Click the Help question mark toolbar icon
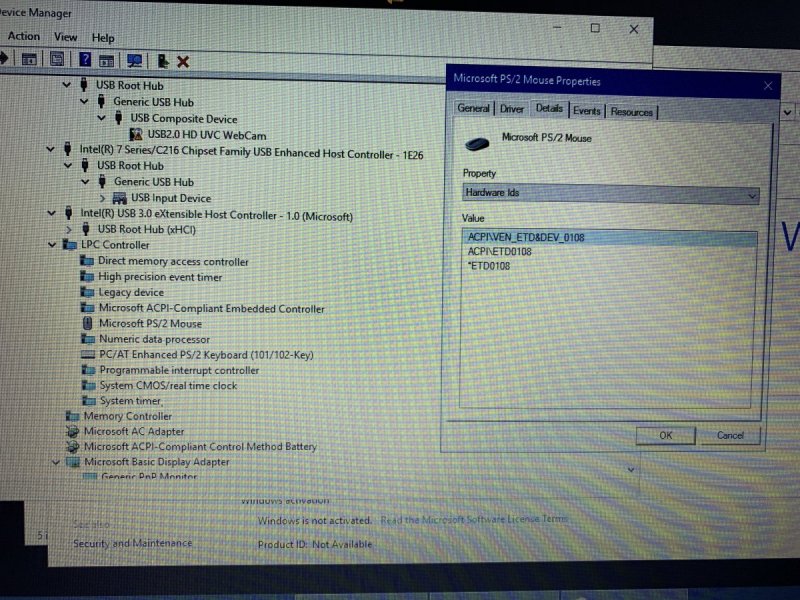Image resolution: width=800 pixels, height=600 pixels. click(x=85, y=60)
